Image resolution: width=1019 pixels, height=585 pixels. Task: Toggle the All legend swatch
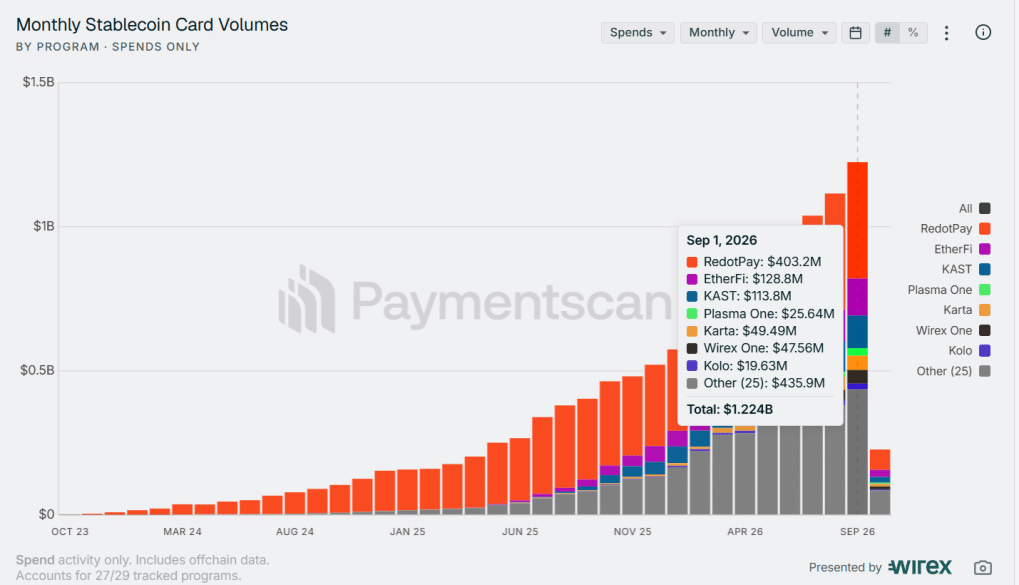[985, 209]
